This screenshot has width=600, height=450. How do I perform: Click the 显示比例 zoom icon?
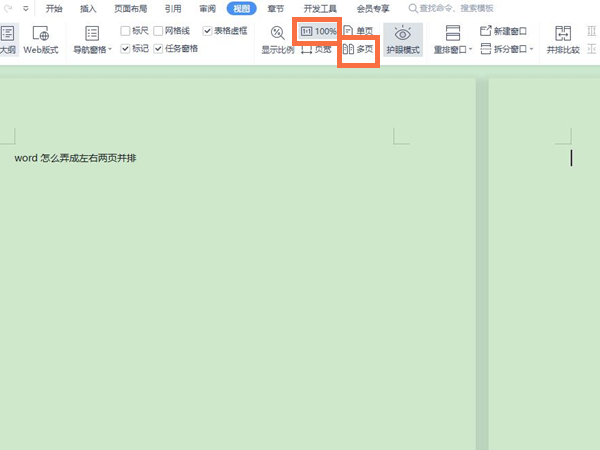pos(278,34)
